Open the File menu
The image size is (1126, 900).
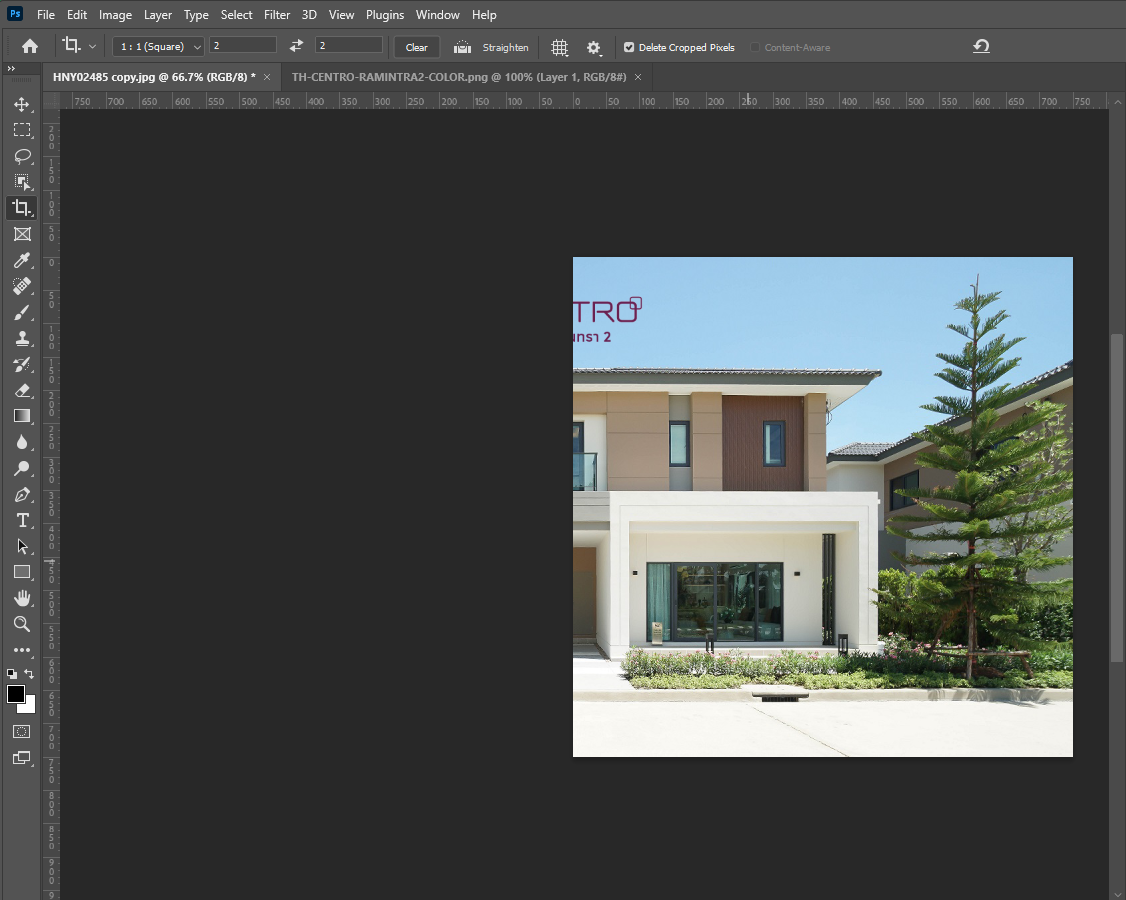(x=45, y=14)
